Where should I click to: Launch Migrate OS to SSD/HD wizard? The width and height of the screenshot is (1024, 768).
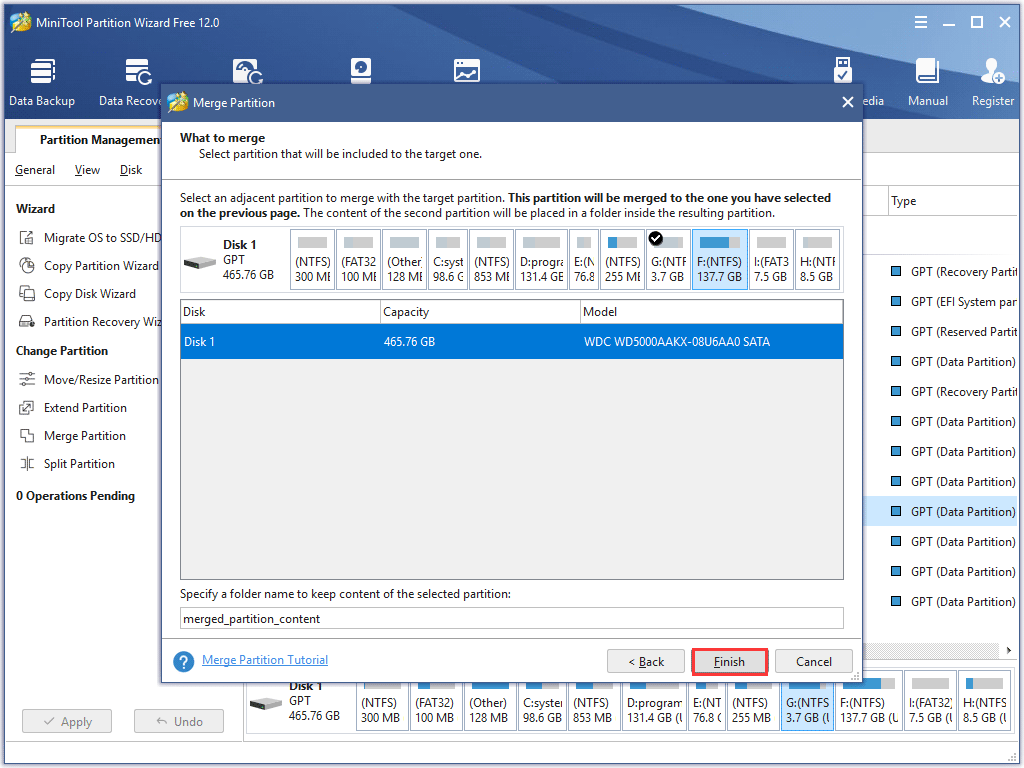[x=90, y=238]
